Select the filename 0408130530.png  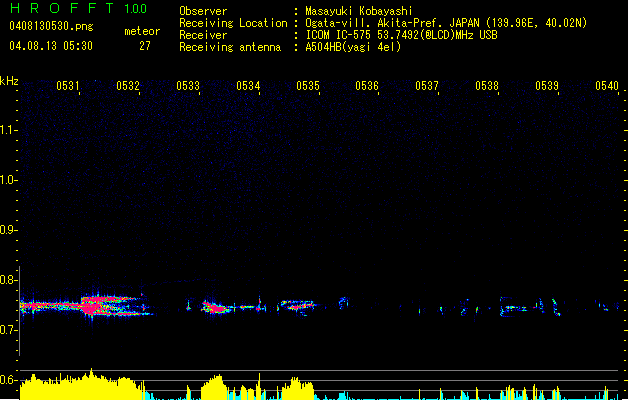pyautogui.click(x=51, y=26)
